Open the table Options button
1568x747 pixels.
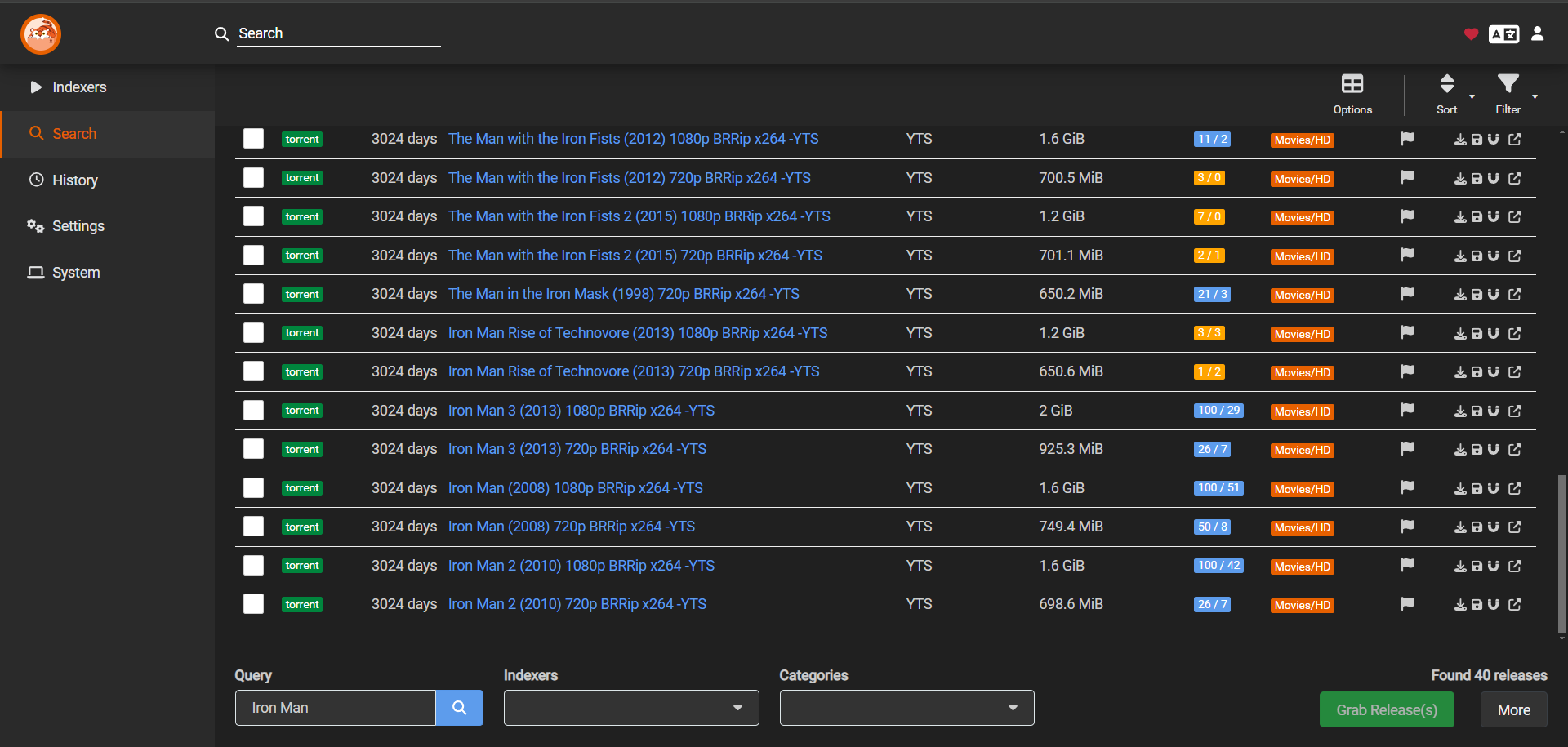tap(1352, 94)
